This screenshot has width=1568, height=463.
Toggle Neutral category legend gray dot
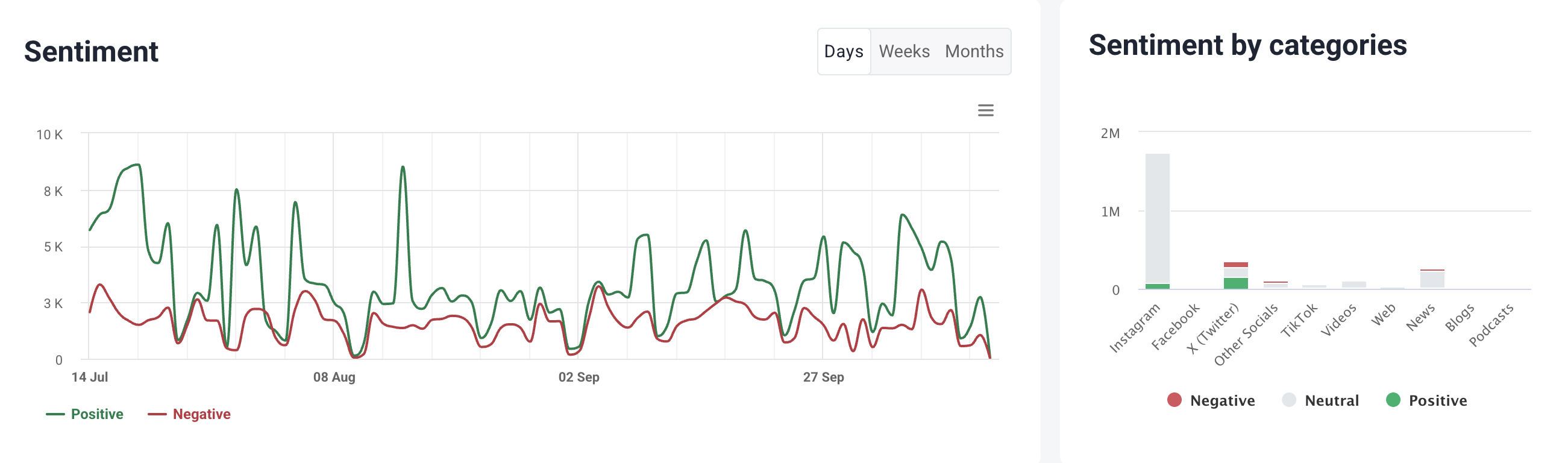pyautogui.click(x=1288, y=400)
